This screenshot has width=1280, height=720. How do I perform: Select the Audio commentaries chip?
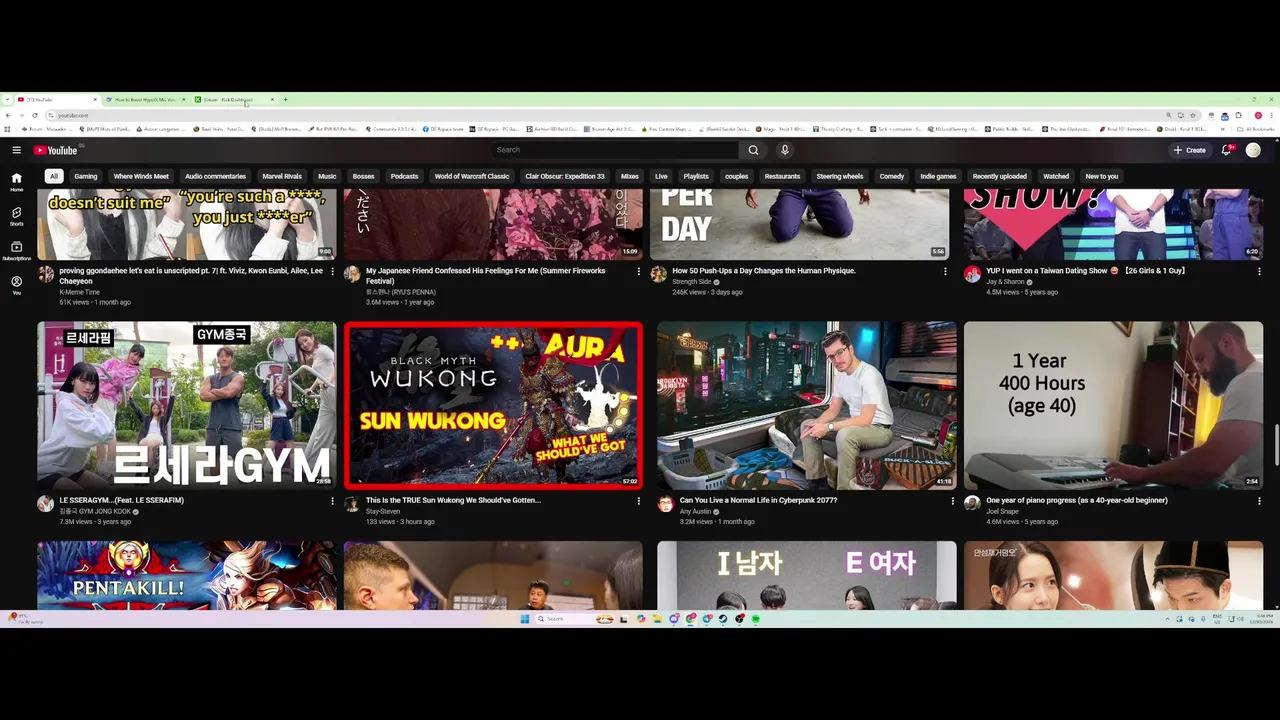(x=215, y=176)
